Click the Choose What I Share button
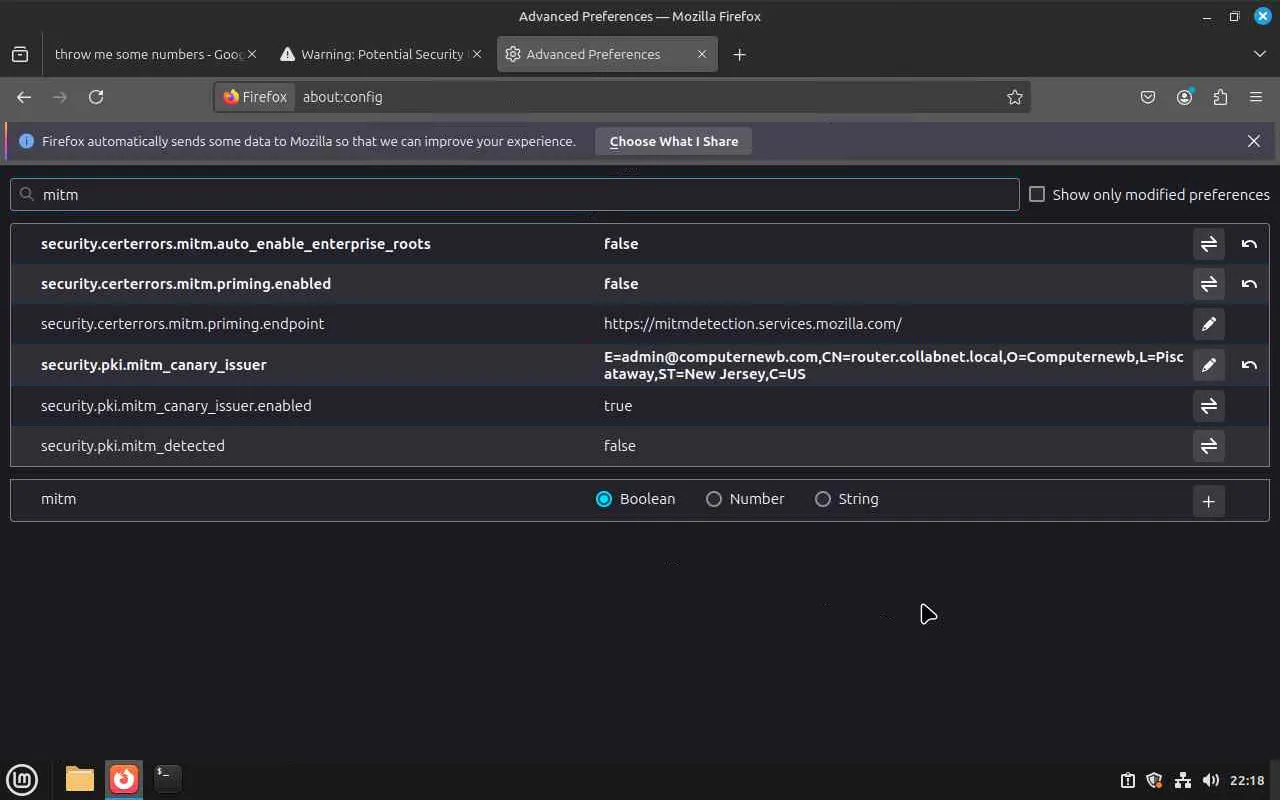This screenshot has height=800, width=1280. [x=674, y=141]
